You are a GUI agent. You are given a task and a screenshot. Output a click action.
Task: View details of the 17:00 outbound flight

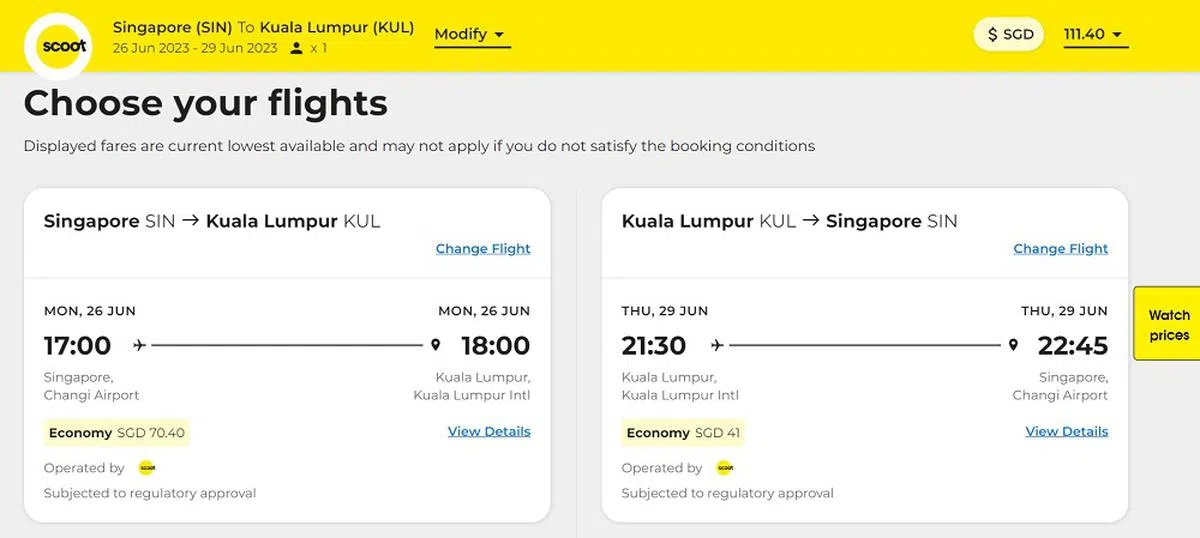(489, 432)
